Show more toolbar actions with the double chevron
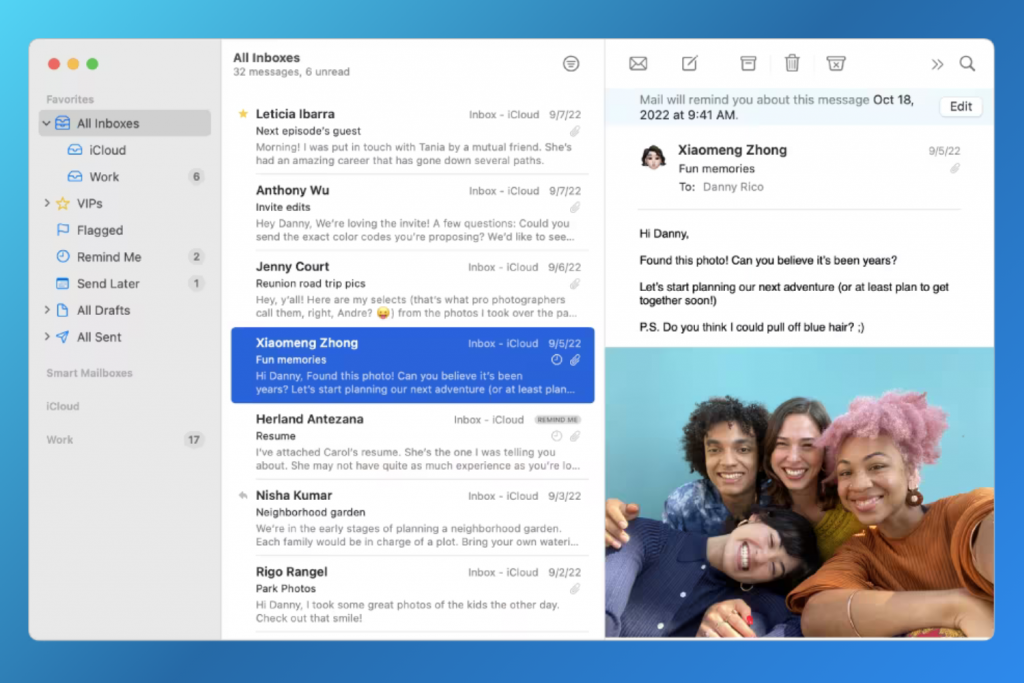The width and height of the screenshot is (1024, 683). tap(937, 63)
